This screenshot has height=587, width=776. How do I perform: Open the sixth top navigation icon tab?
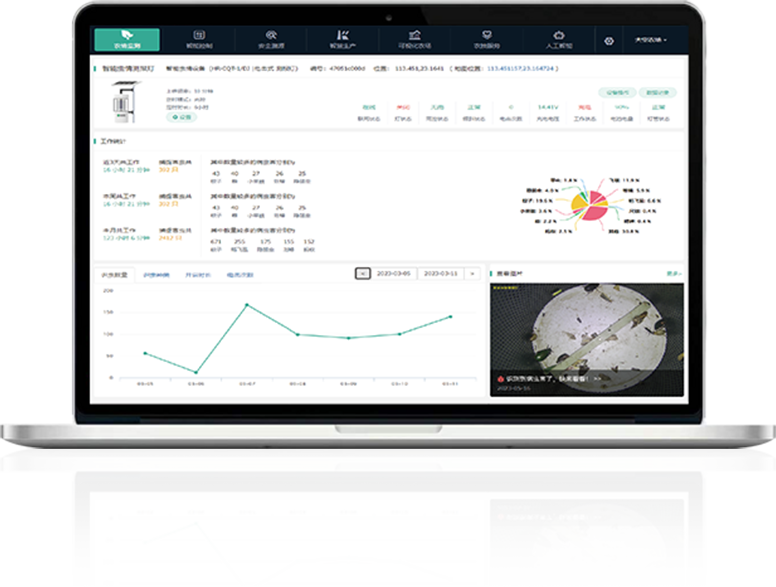486,40
